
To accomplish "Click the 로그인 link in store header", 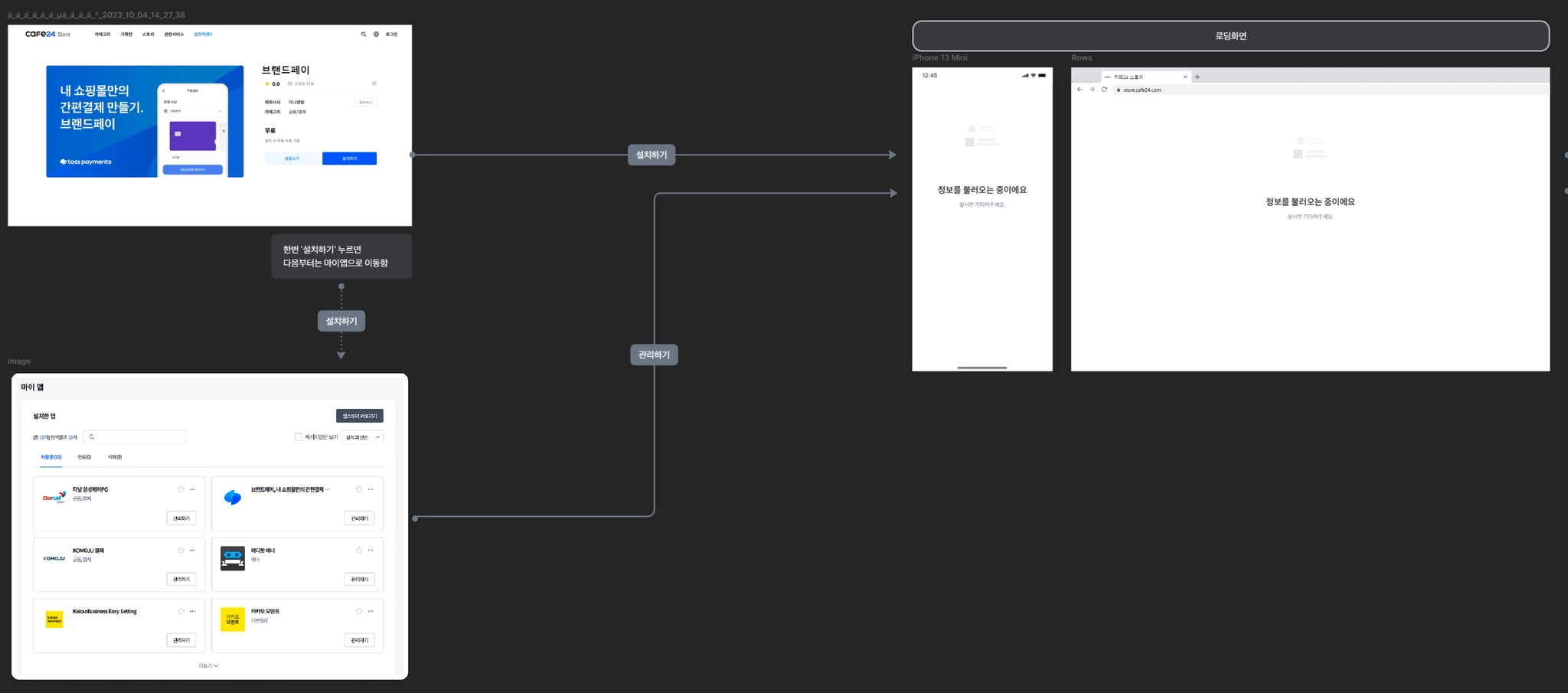I will click(x=391, y=34).
